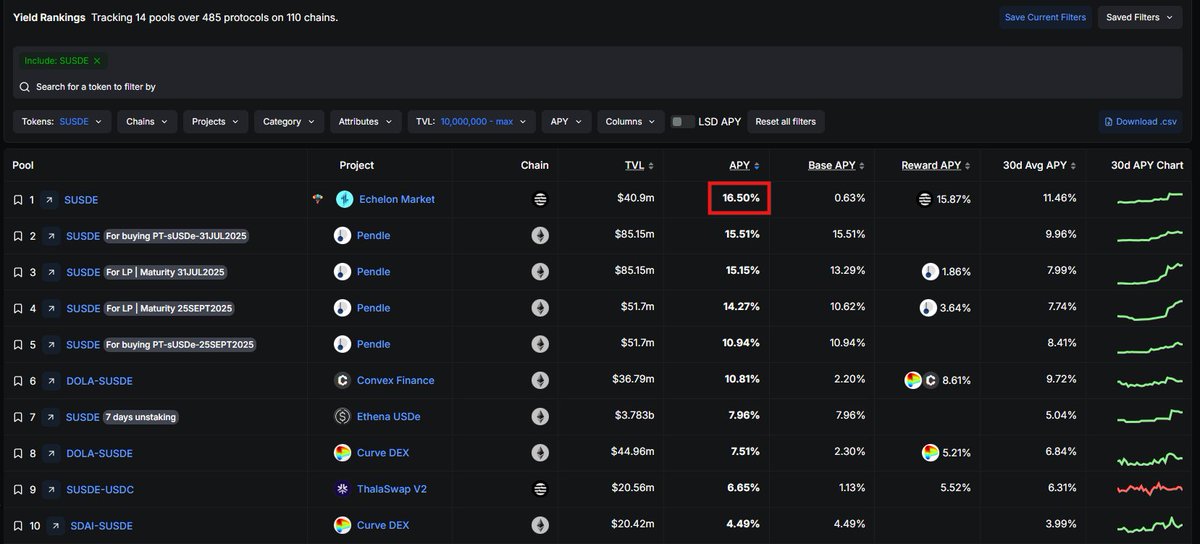Screen dimensions: 1200x544
Task: Open the Attributes filter dropdown
Action: 365,121
